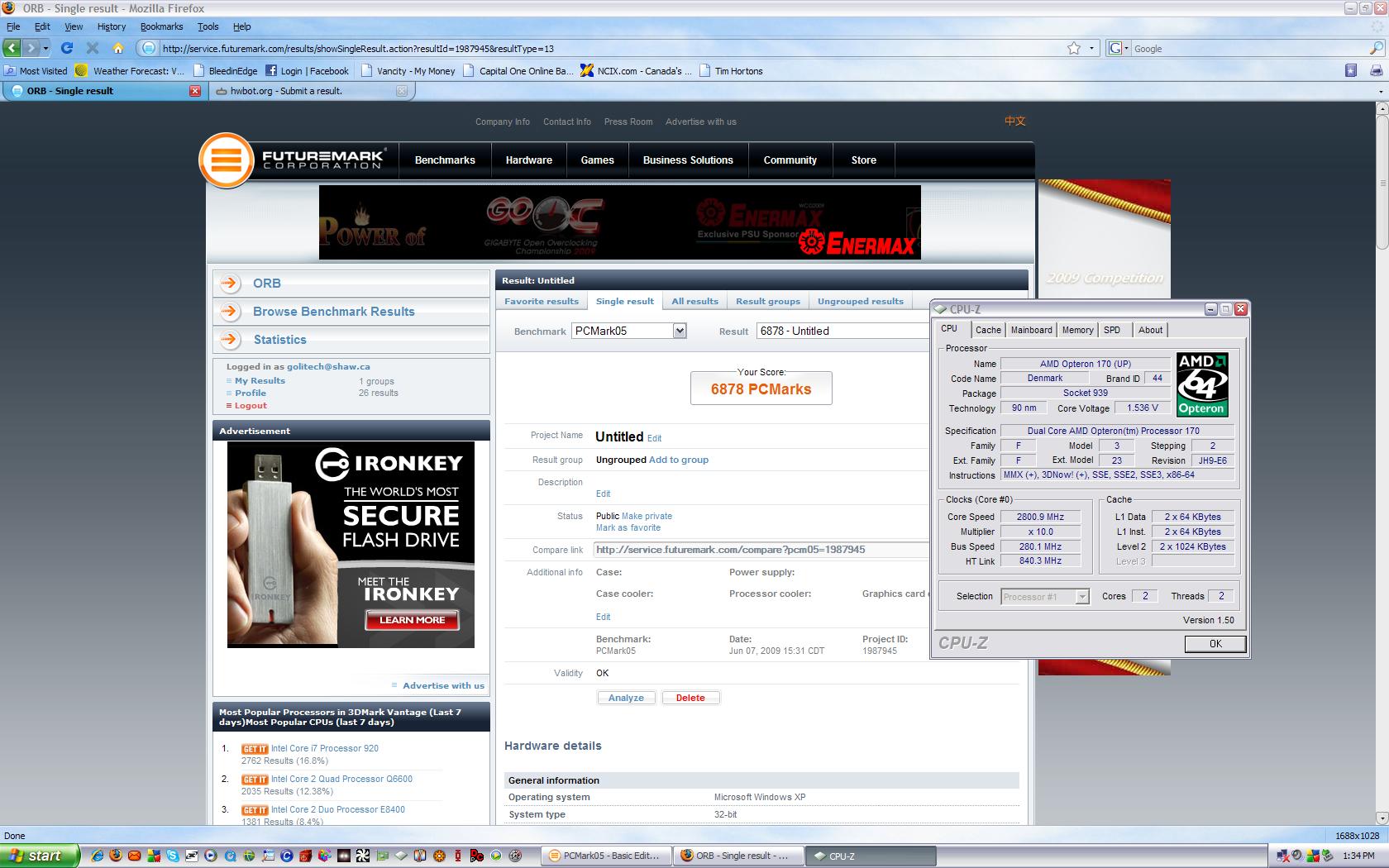
Task: Click GET IT badge beside Core 2 Quad Q6600
Action: 255,780
